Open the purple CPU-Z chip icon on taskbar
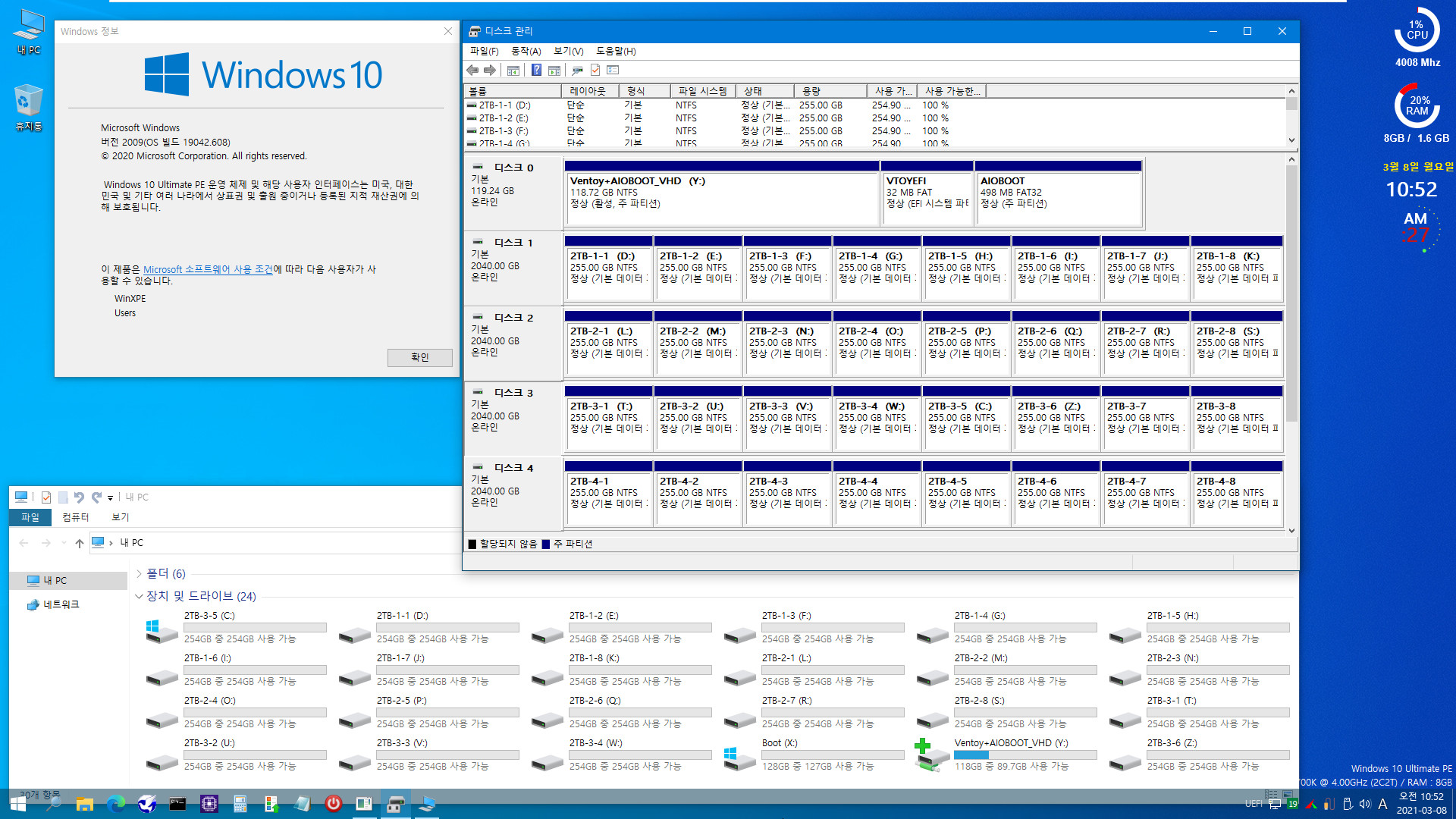 point(209,804)
